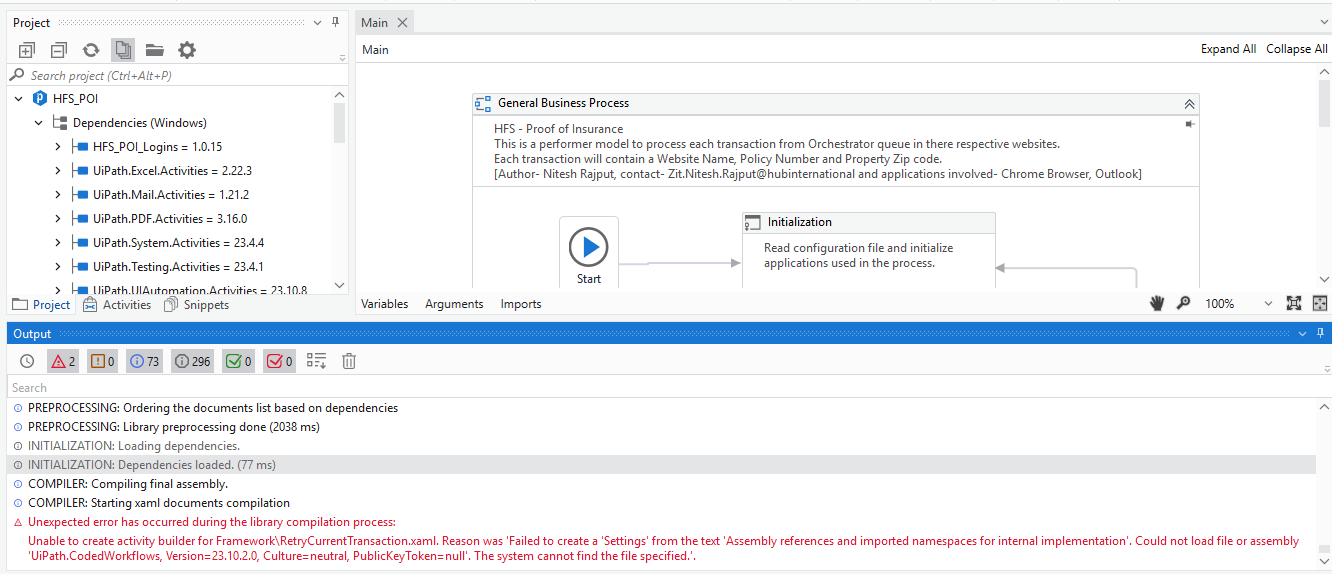The width and height of the screenshot is (1332, 574).
Task: Click the Main breadcrumb in designer
Action: pos(375,49)
